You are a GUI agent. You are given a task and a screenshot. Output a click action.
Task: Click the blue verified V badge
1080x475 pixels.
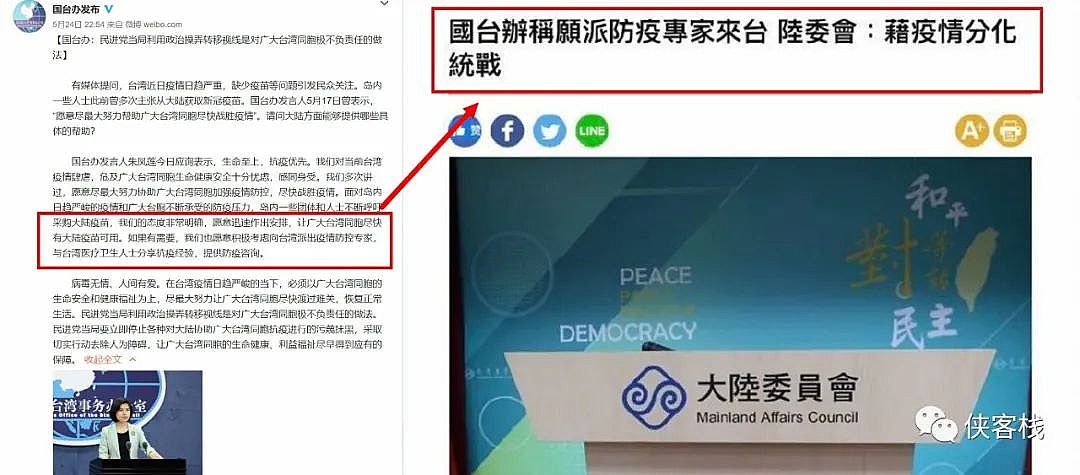[x=109, y=8]
